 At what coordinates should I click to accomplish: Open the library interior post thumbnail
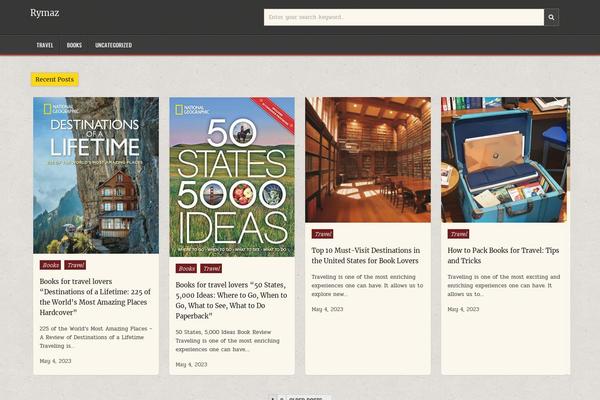point(368,160)
